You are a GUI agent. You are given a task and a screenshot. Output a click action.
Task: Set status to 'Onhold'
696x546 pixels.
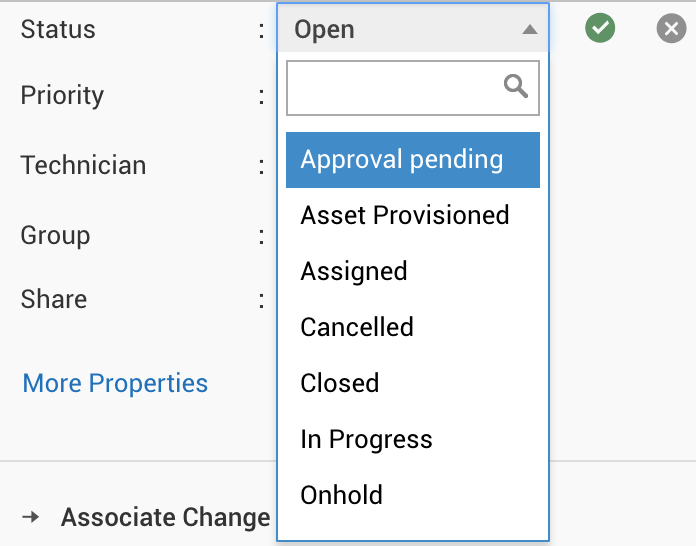[342, 495]
